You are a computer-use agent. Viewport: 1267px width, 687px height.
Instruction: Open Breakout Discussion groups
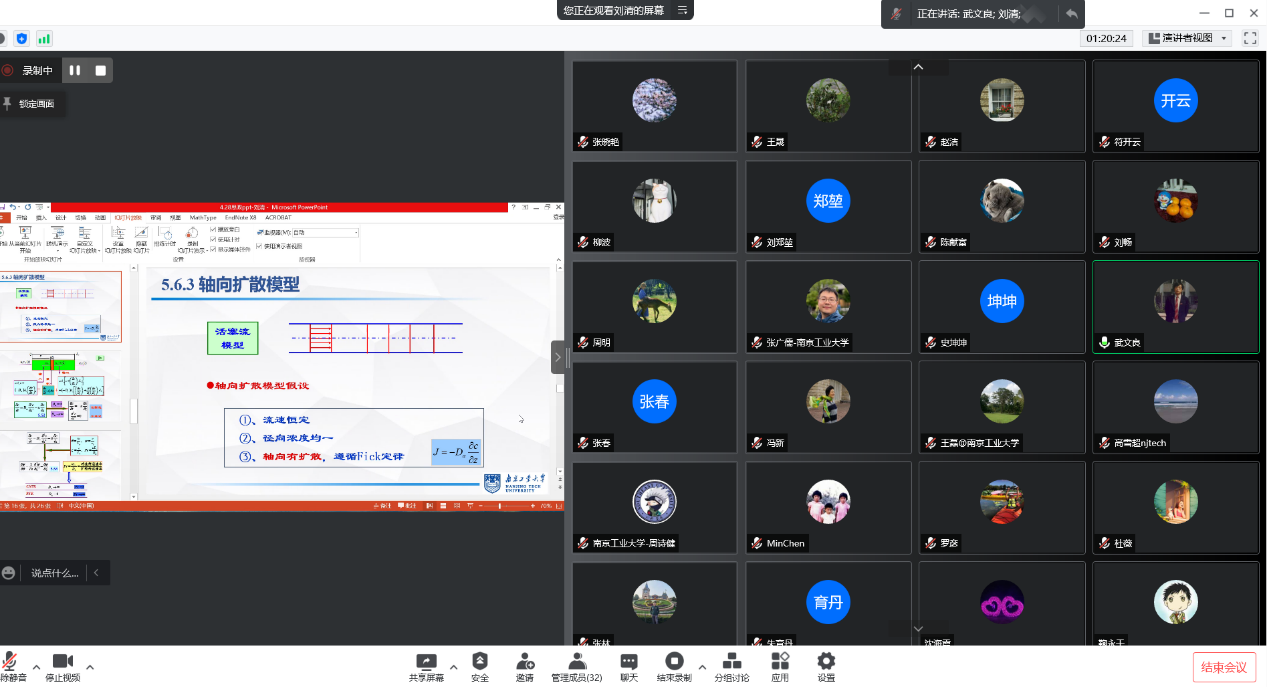tap(731, 662)
